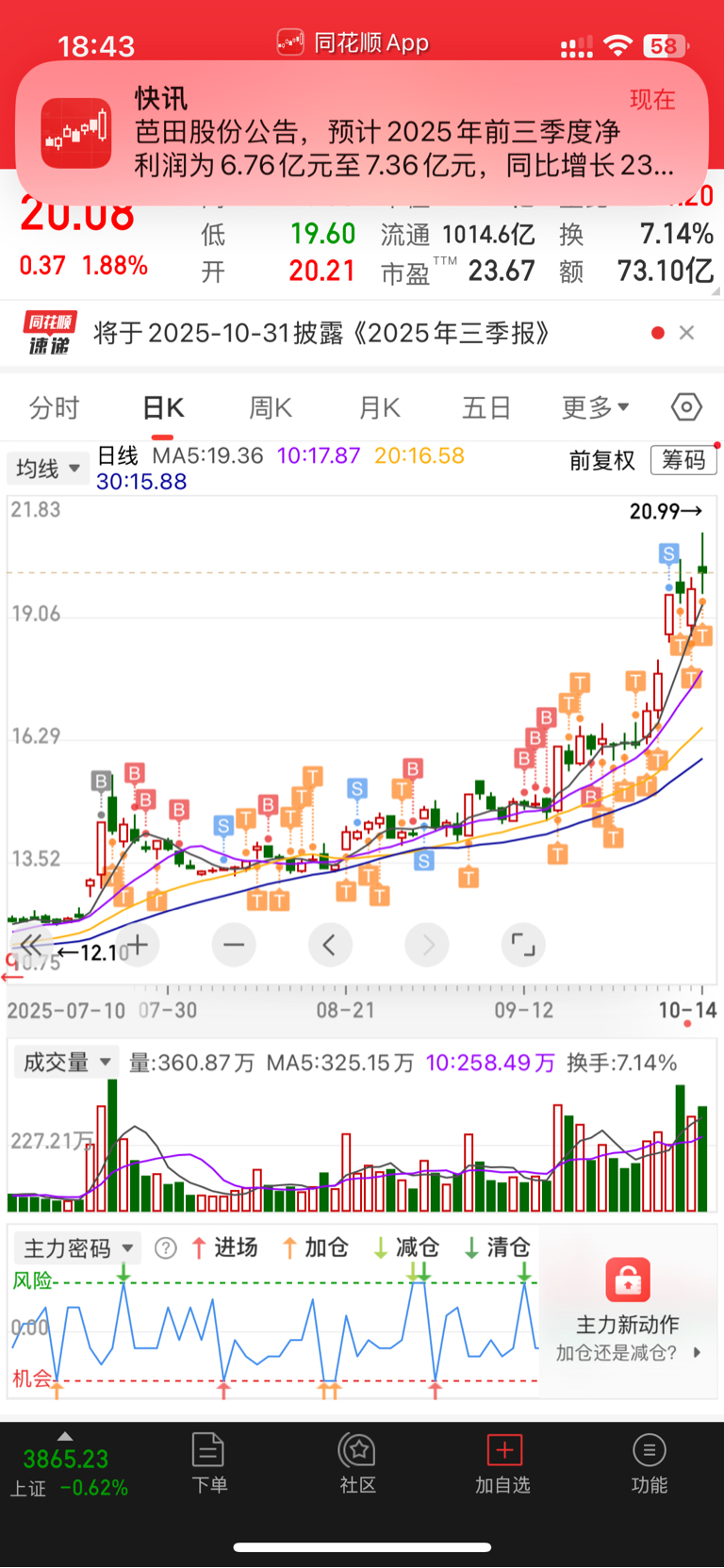
Task: Tap 下单 order button
Action: point(208,1463)
